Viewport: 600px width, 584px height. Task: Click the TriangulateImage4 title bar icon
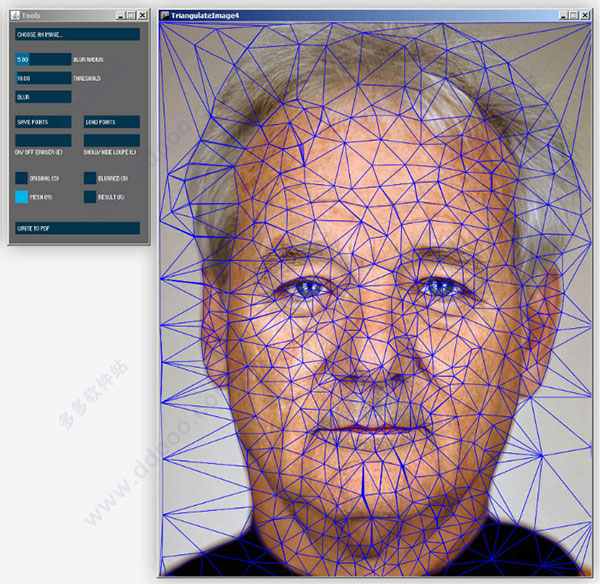point(165,15)
